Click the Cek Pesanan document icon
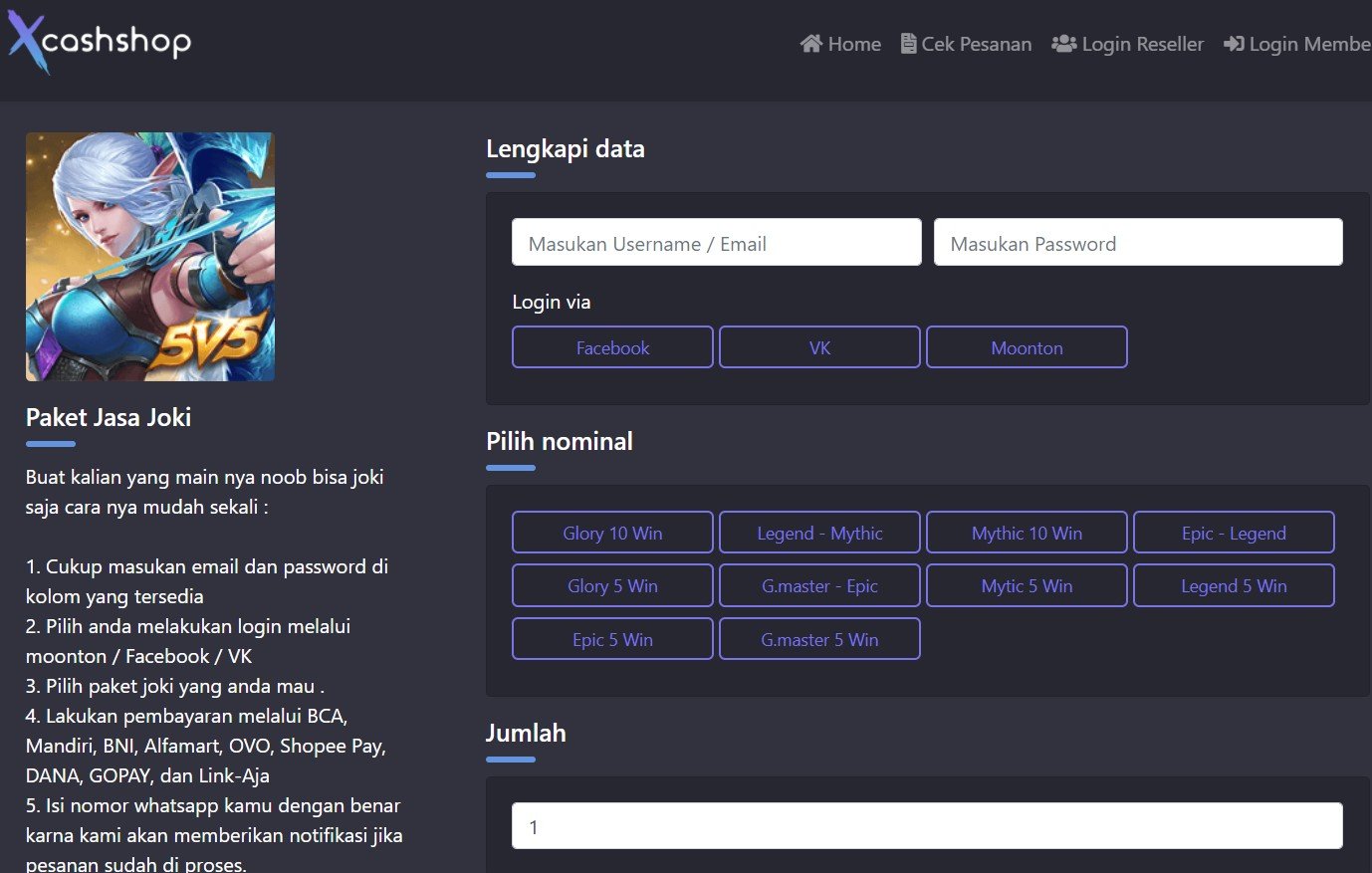This screenshot has height=873, width=1372. [908, 44]
